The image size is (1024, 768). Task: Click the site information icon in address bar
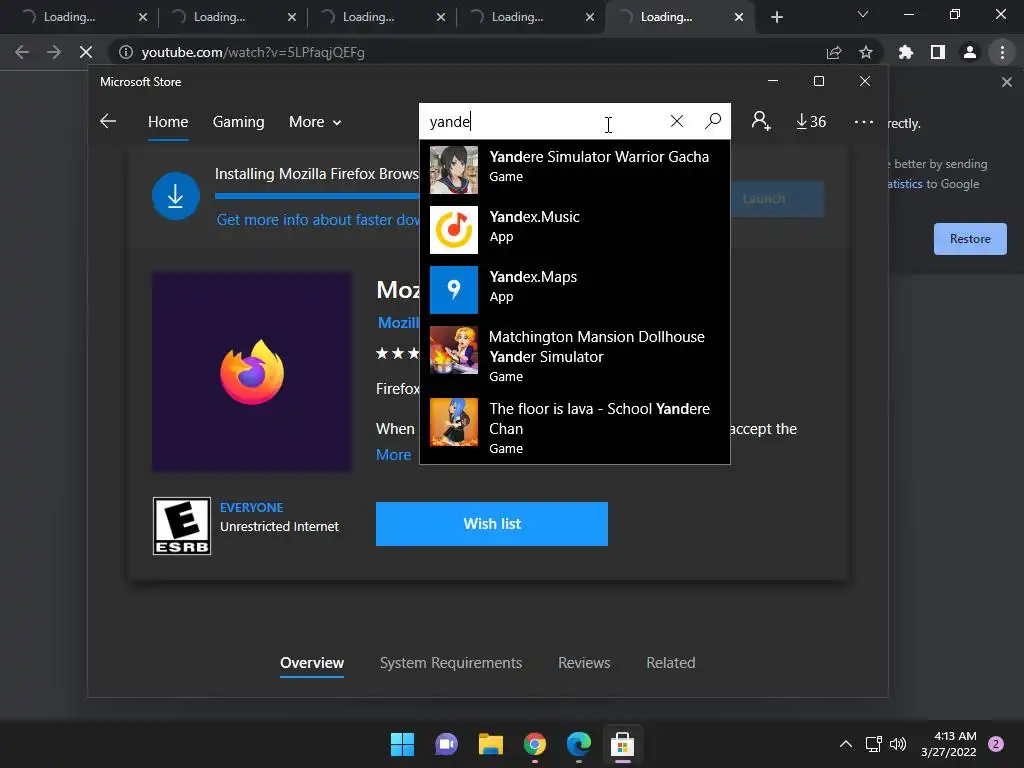pyautogui.click(x=126, y=52)
